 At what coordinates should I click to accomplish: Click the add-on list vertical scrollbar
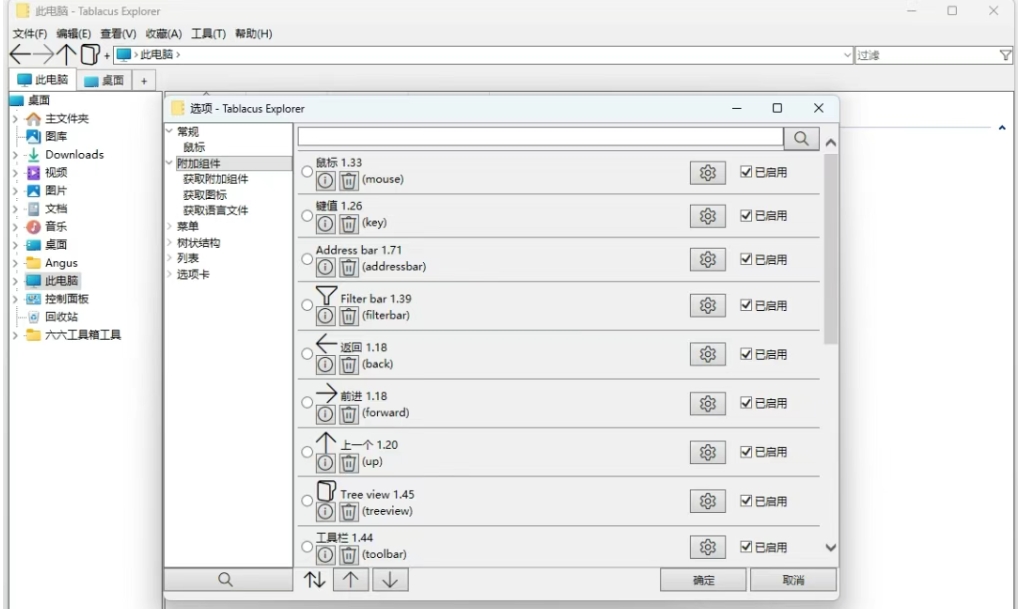point(830,249)
